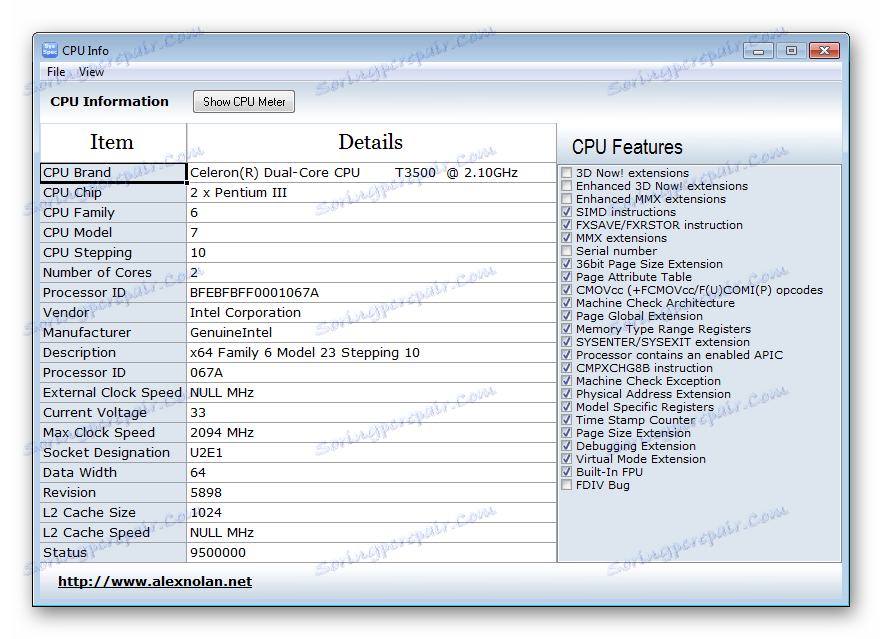The width and height of the screenshot is (882, 639).
Task: Toggle CMPXCHG8B instruction checkbox
Action: pos(566,367)
